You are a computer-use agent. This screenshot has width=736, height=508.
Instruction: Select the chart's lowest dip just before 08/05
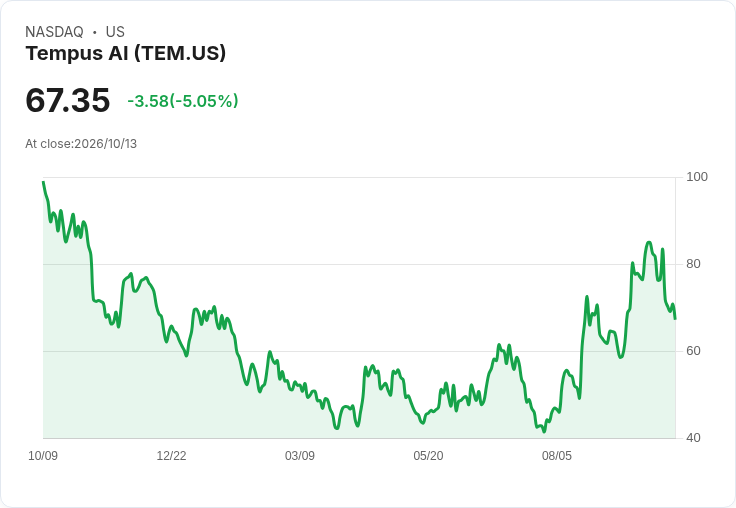[544, 431]
